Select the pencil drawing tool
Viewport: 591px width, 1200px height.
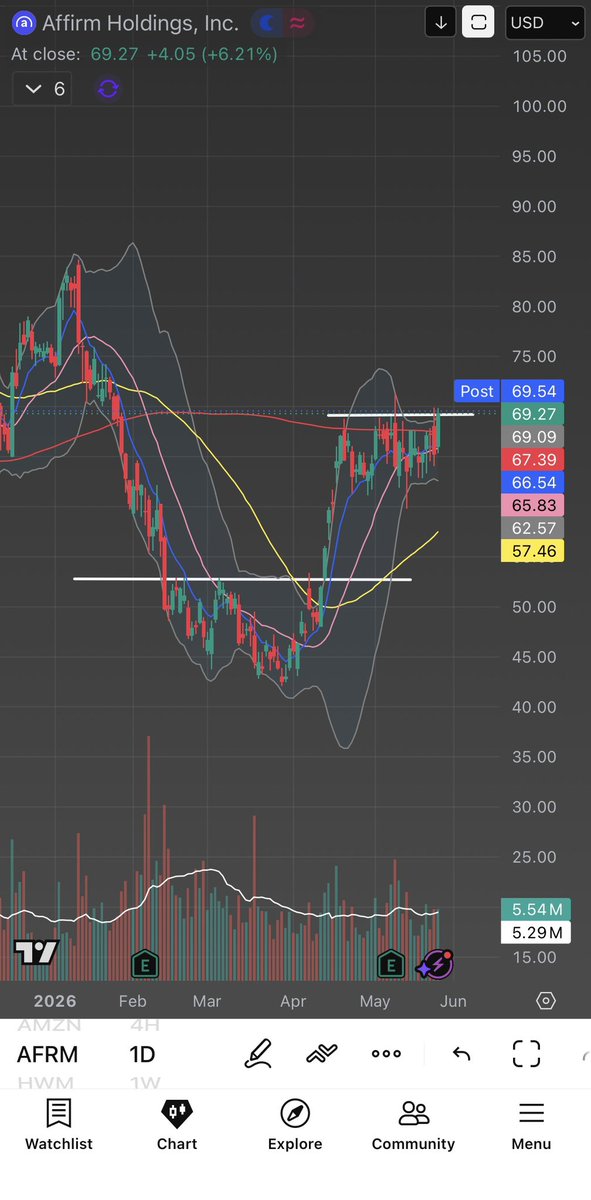pos(259,1053)
